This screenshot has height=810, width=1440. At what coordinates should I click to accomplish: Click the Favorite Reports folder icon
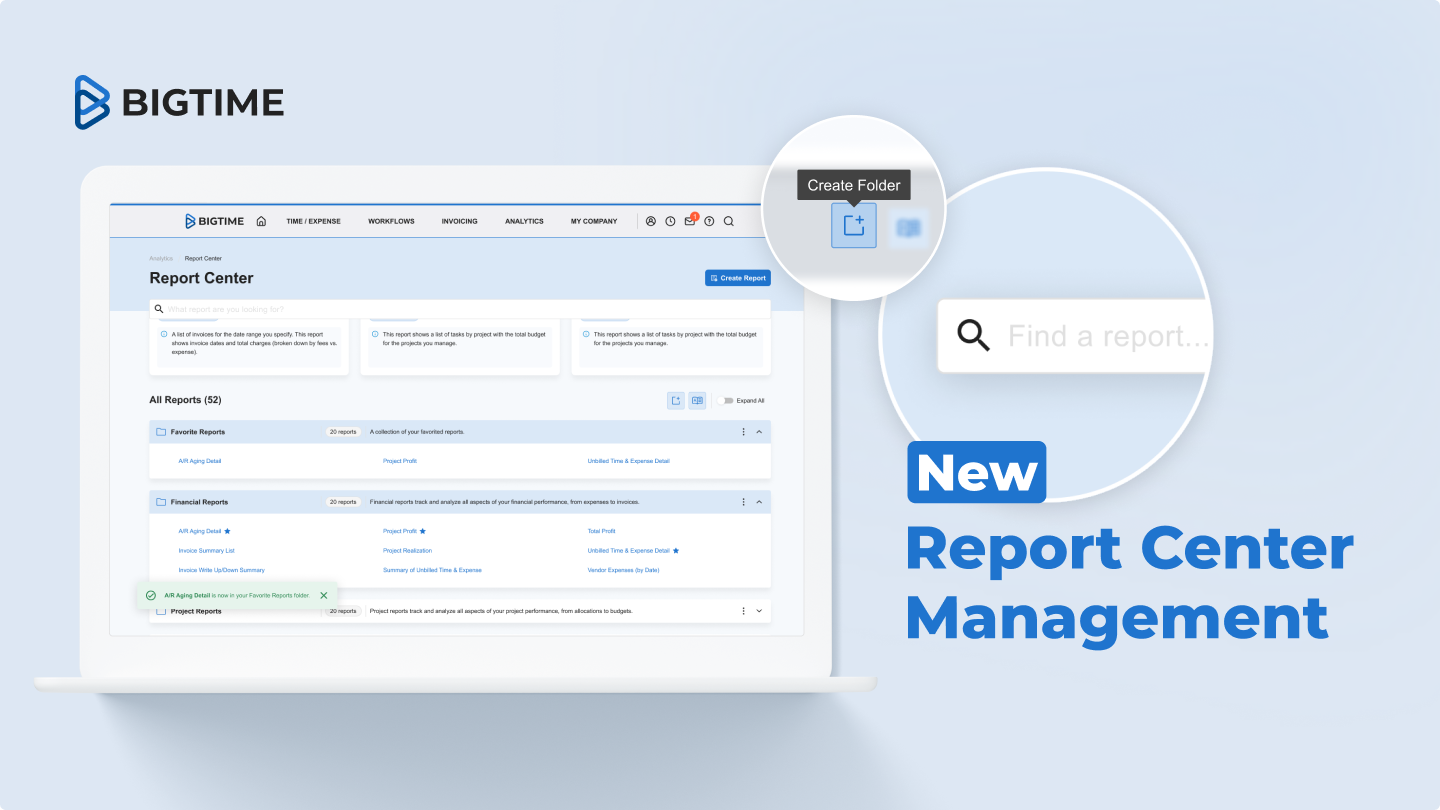pyautogui.click(x=161, y=432)
